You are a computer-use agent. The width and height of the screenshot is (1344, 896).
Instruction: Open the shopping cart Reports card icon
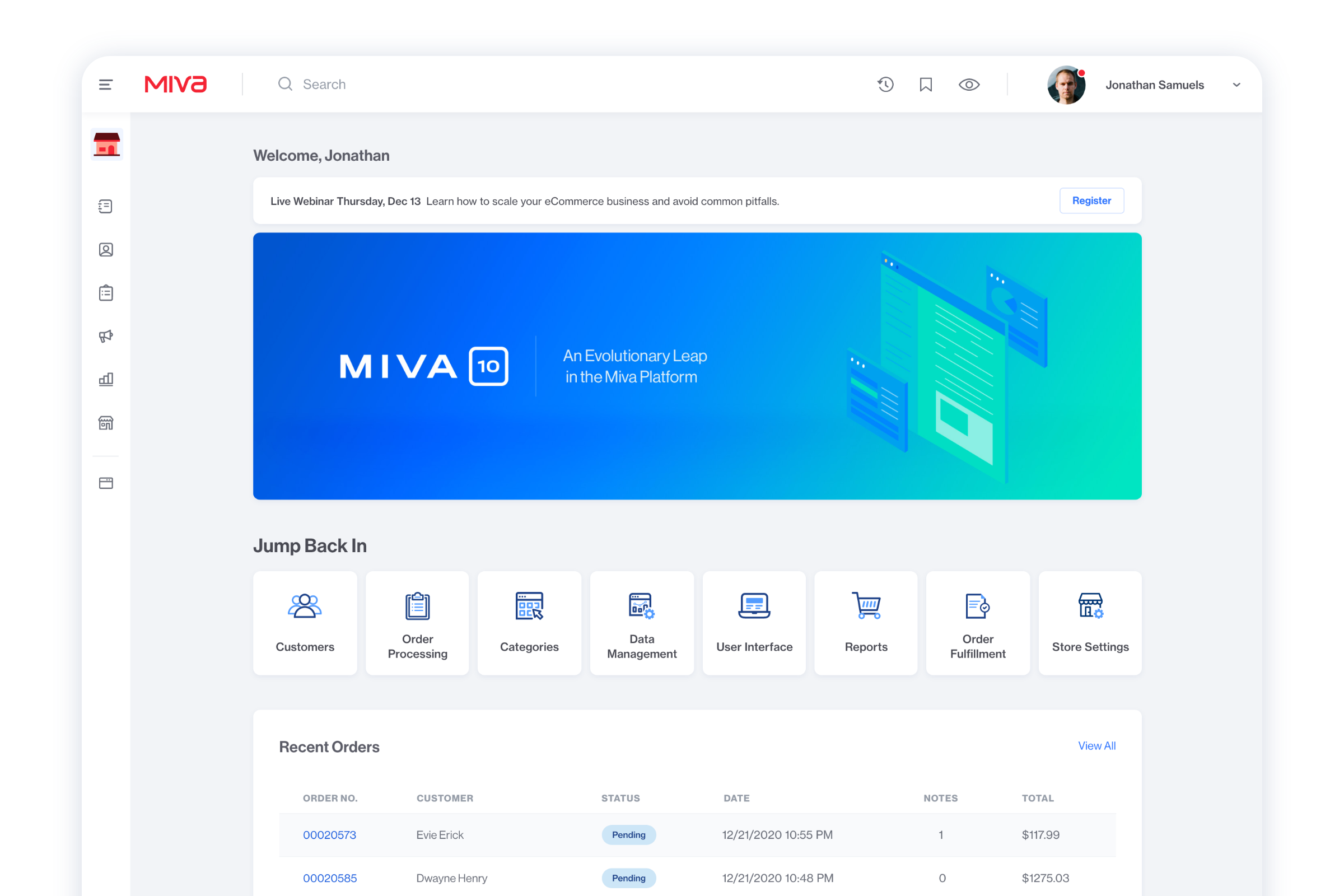point(866,606)
